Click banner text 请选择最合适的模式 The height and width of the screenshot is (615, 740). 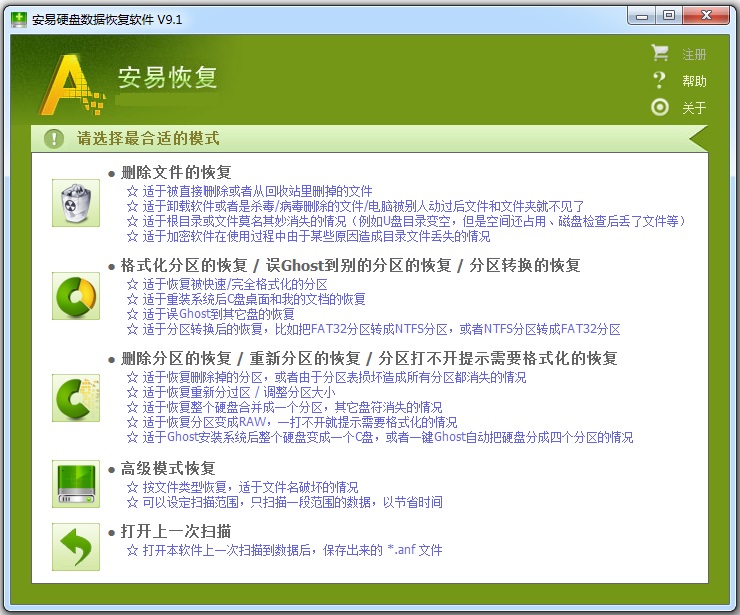[x=148, y=139]
